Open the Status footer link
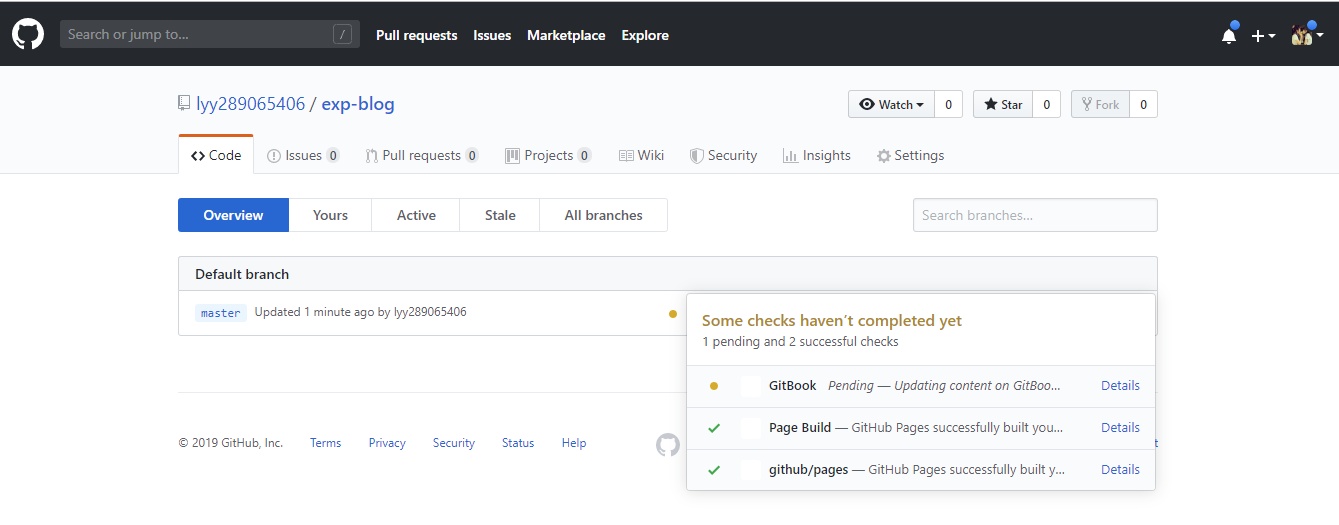The image size is (1339, 525). (518, 443)
